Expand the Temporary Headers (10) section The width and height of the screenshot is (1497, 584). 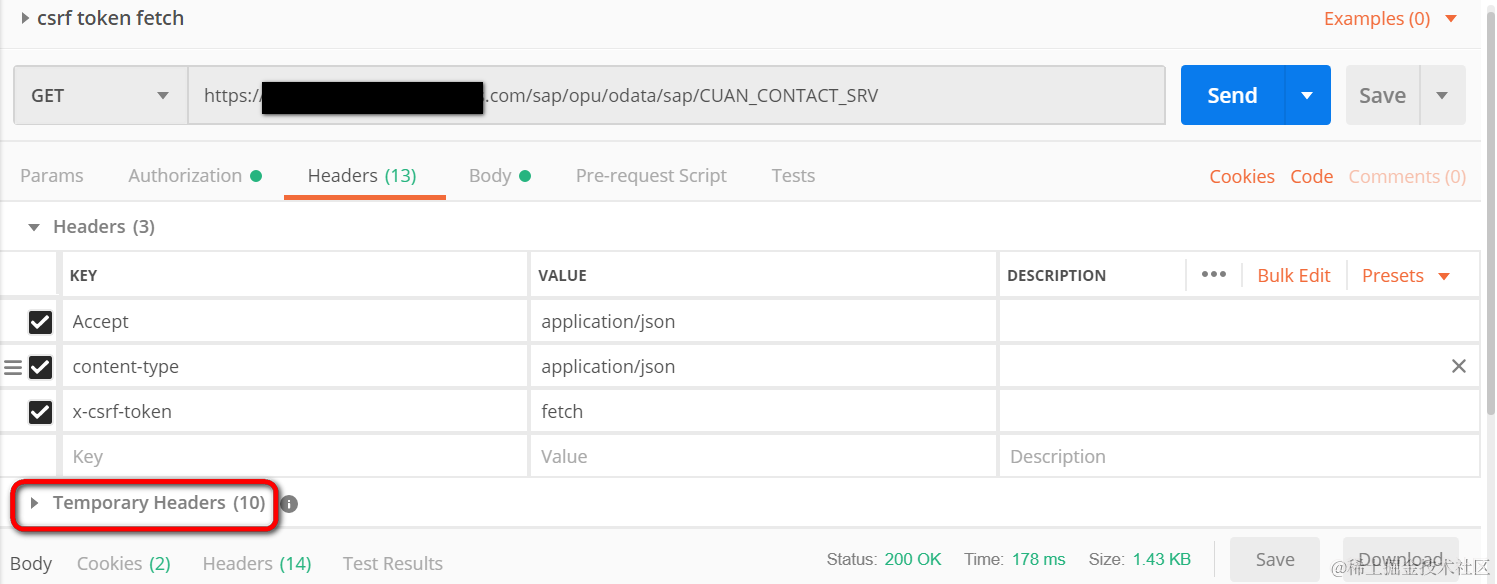(x=148, y=502)
